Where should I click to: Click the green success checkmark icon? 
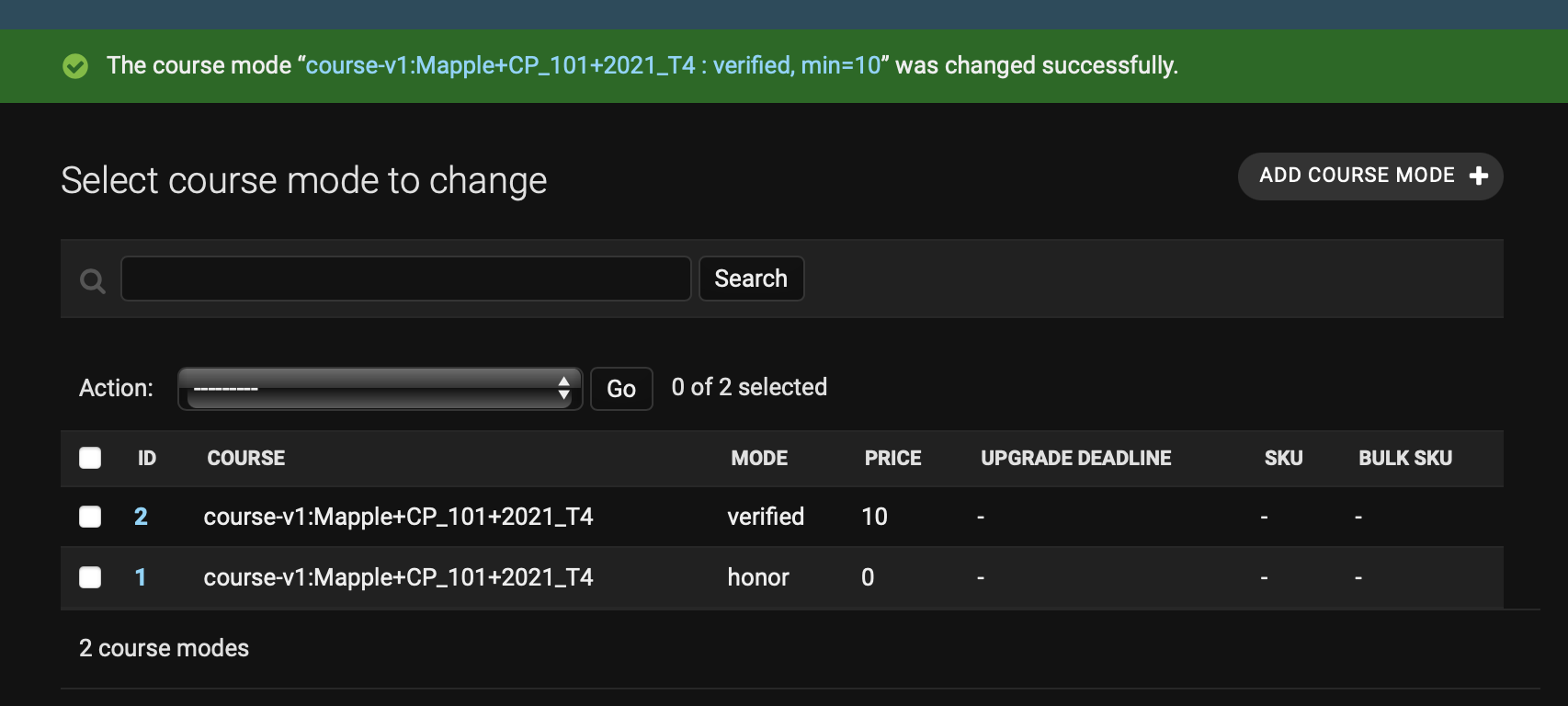75,65
